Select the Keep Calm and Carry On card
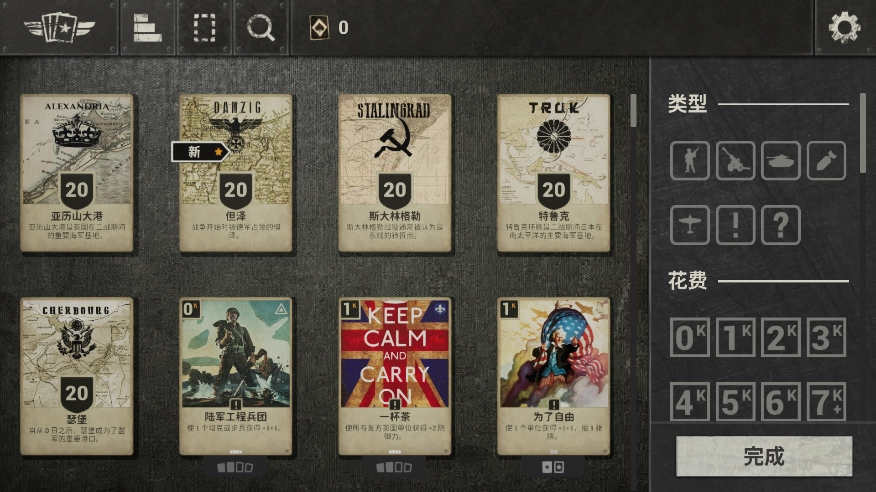This screenshot has width=876, height=492. (395, 376)
